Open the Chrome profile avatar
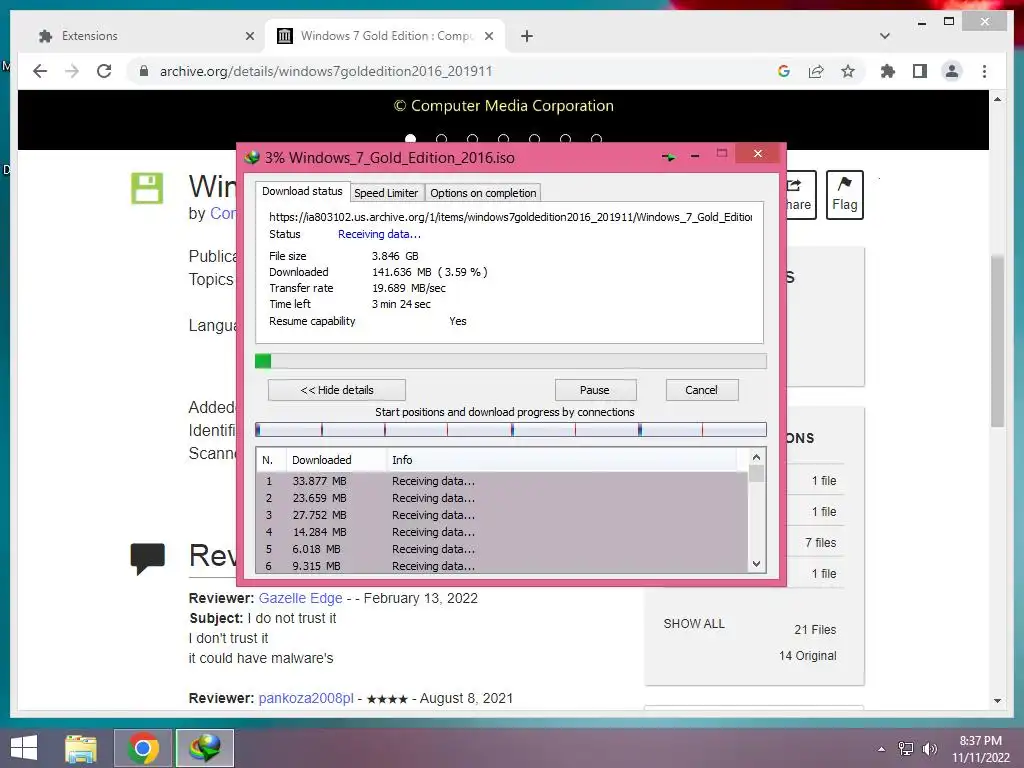 tap(952, 71)
